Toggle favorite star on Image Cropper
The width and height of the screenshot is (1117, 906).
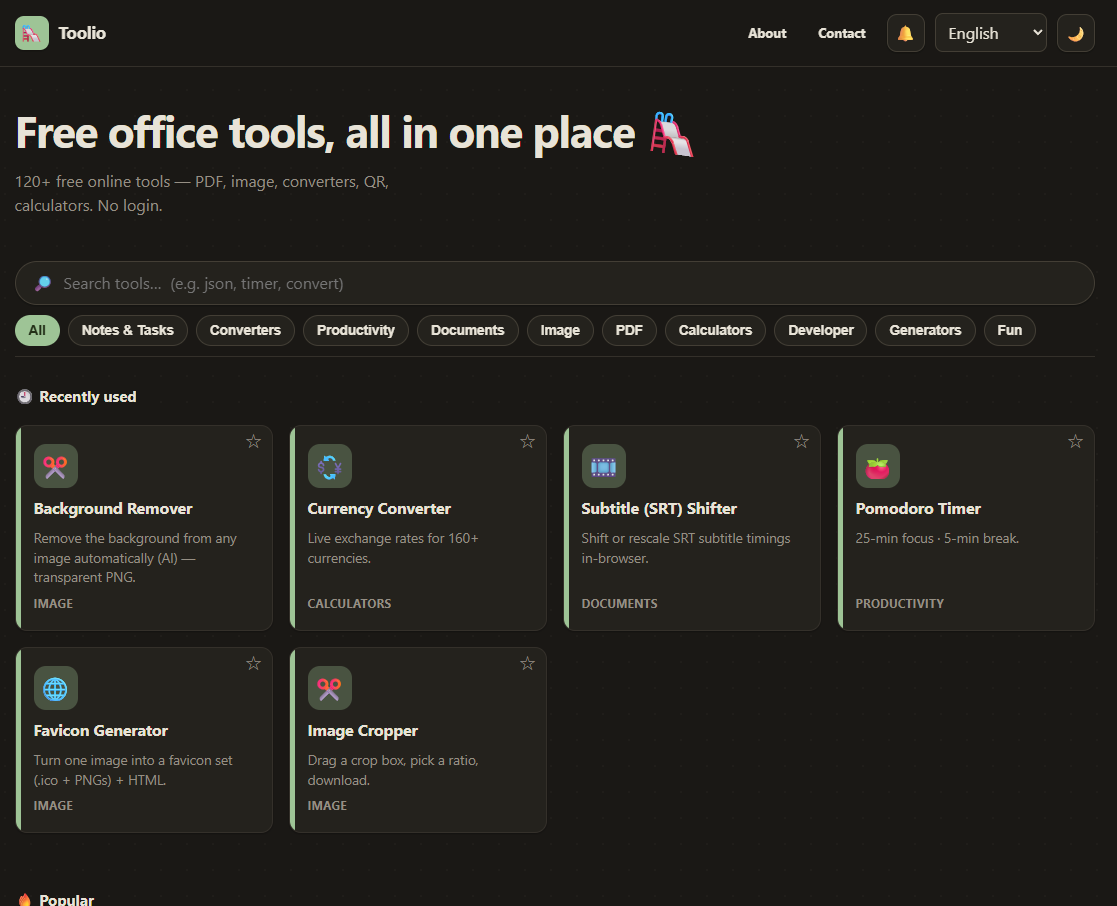pos(527,663)
